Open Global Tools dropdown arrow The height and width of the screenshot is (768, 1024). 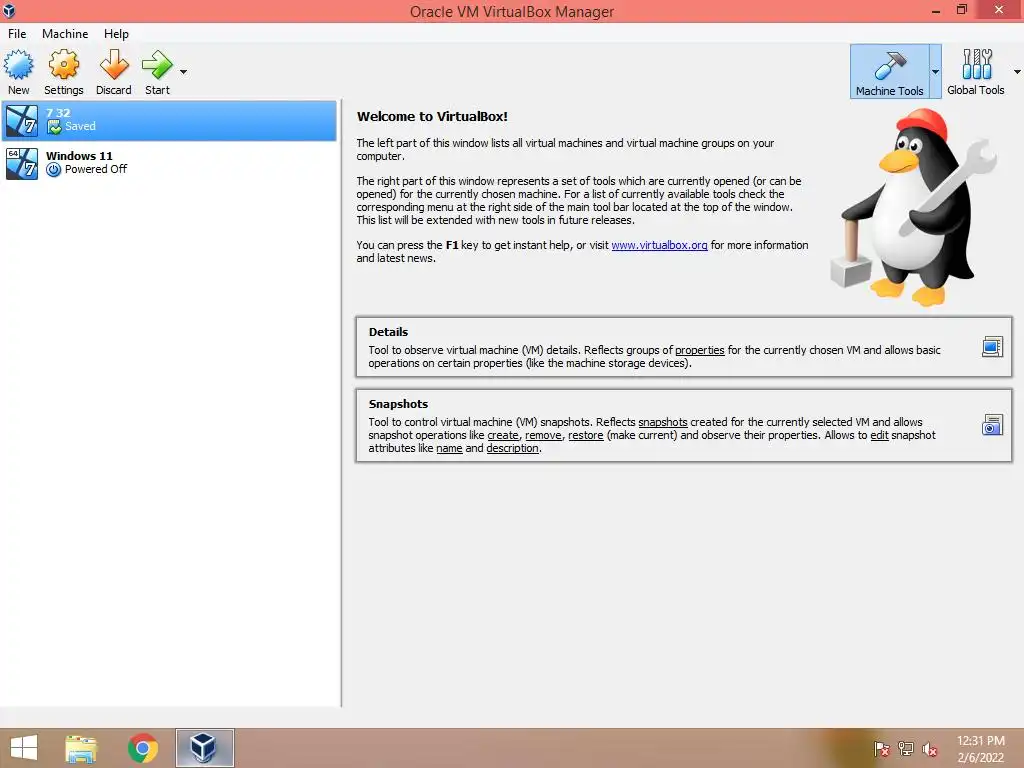(x=1017, y=71)
